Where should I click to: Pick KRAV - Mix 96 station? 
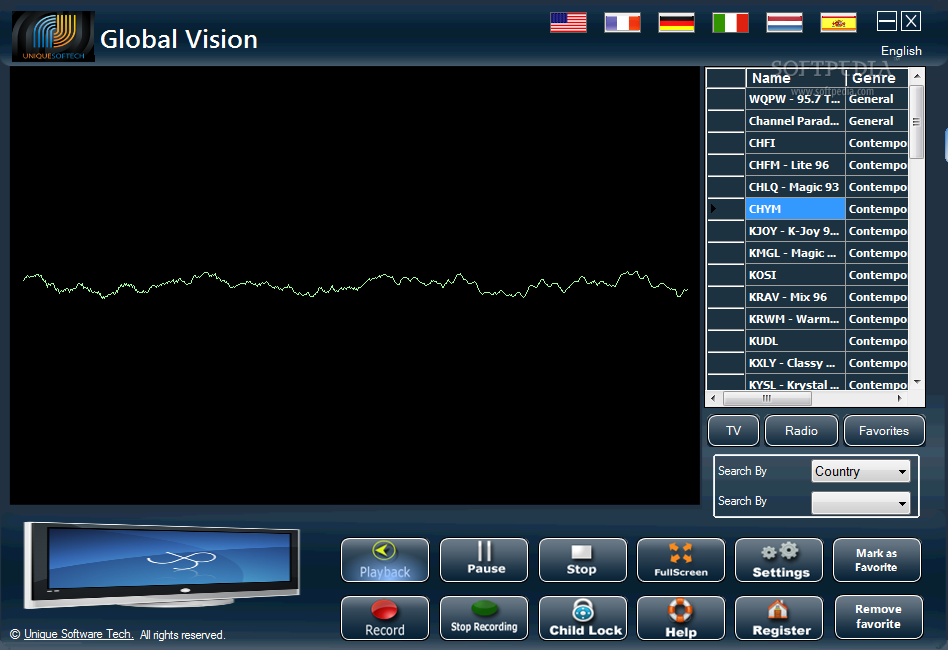795,297
